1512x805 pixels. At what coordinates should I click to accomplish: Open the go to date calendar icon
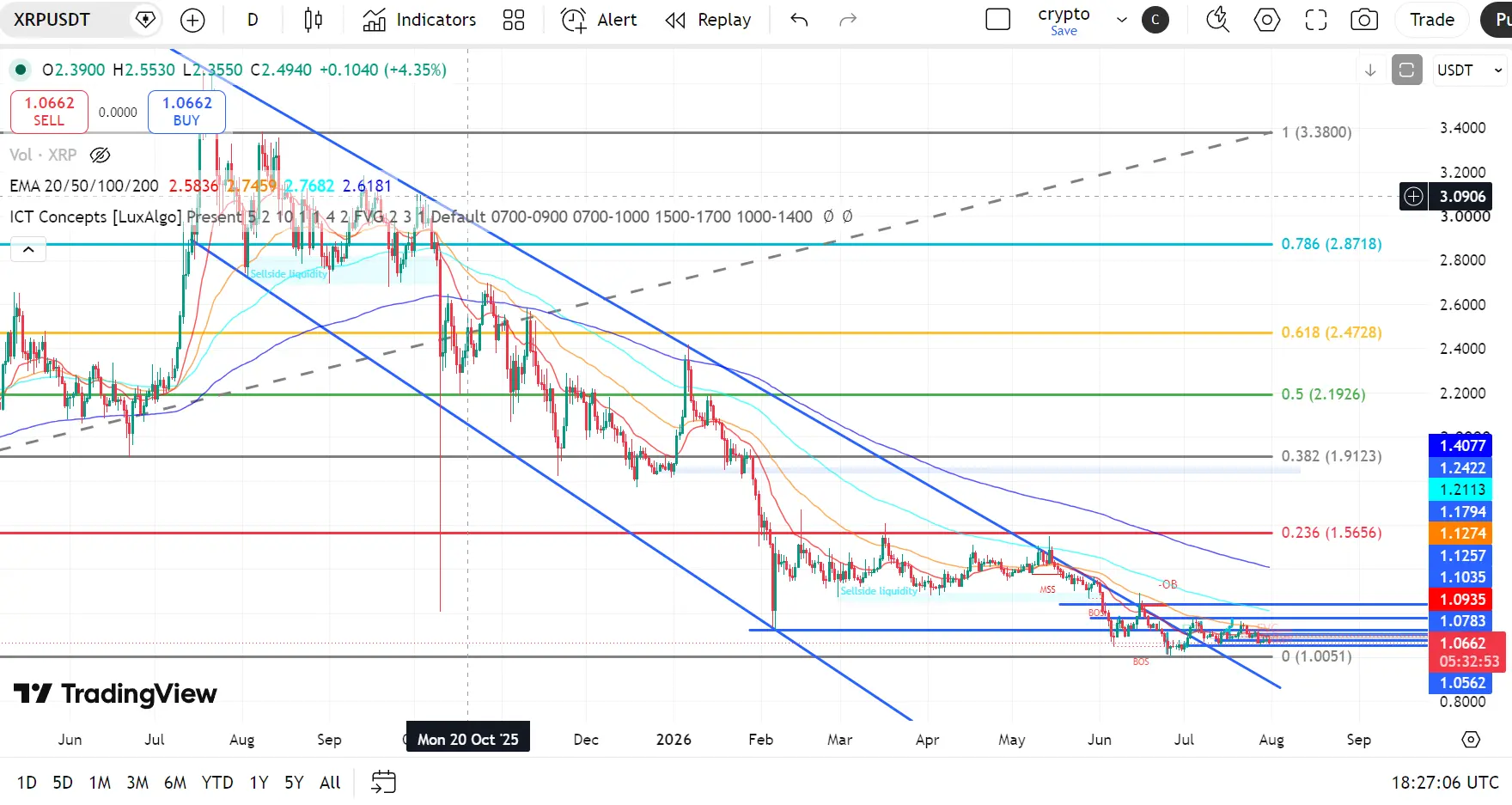[x=383, y=782]
